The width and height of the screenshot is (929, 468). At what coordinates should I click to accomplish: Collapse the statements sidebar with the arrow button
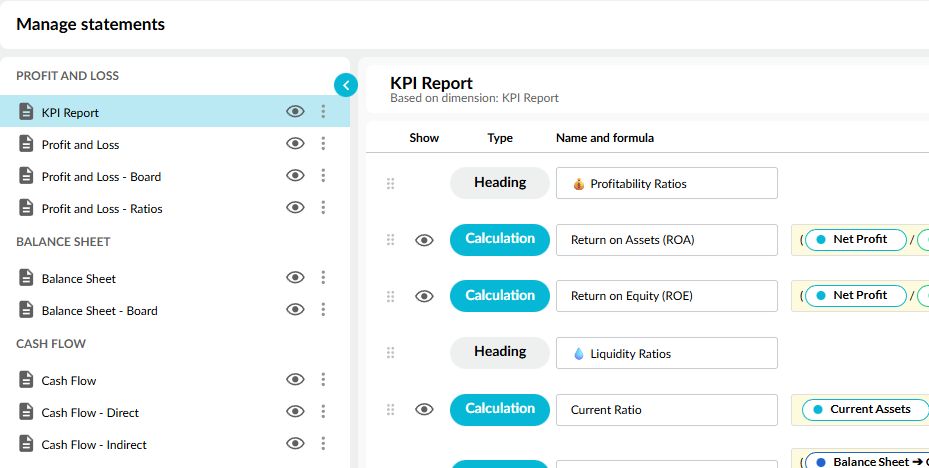(x=346, y=86)
